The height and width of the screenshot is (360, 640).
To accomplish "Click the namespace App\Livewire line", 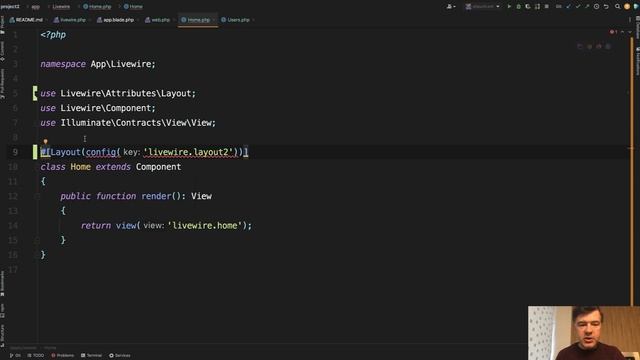I will coord(98,64).
